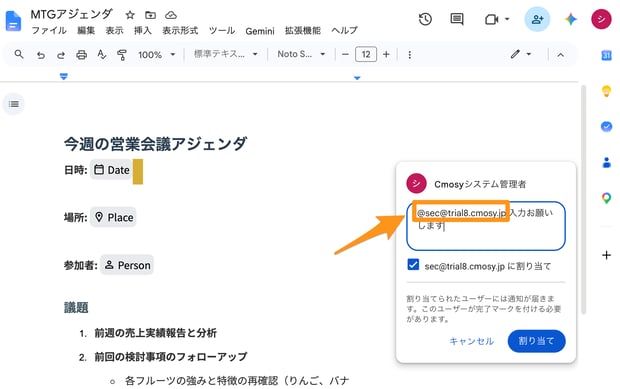Open account avatar in top bar
The height and width of the screenshot is (389, 620).
point(601,19)
